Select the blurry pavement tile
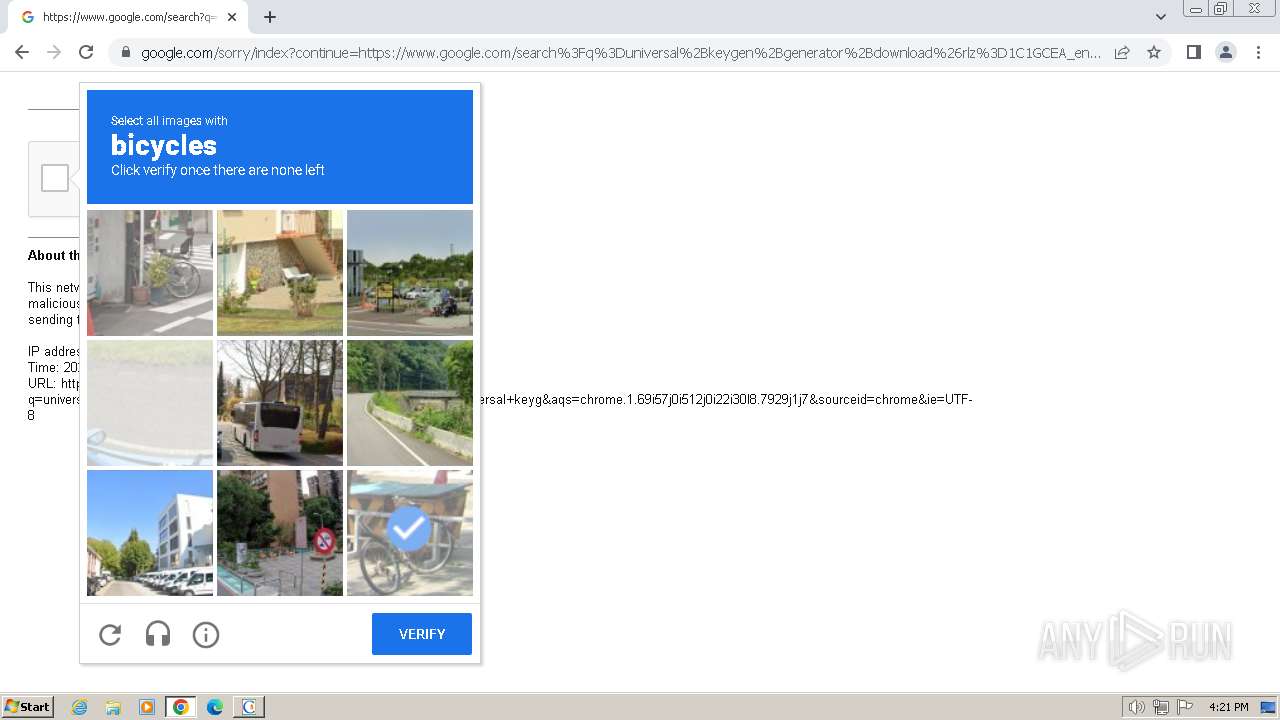This screenshot has height=720, width=1280. (x=150, y=403)
